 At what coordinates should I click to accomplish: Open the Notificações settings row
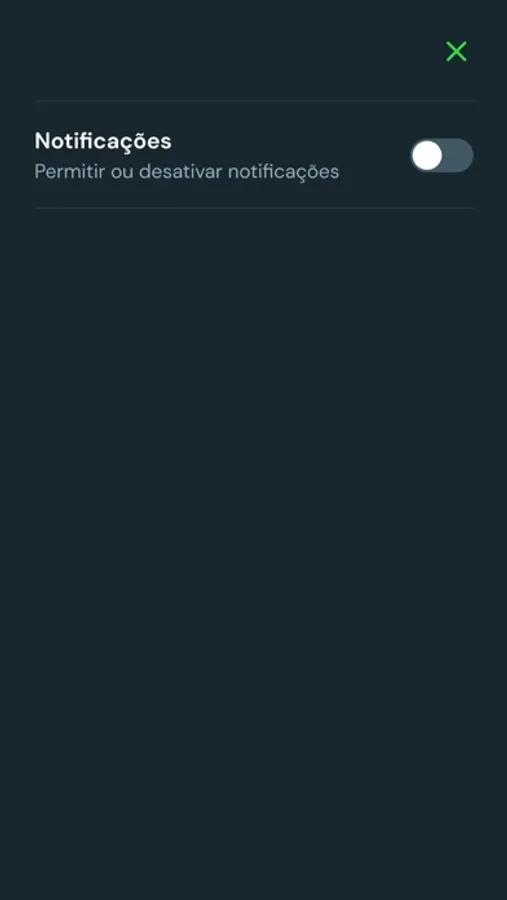[x=254, y=155]
